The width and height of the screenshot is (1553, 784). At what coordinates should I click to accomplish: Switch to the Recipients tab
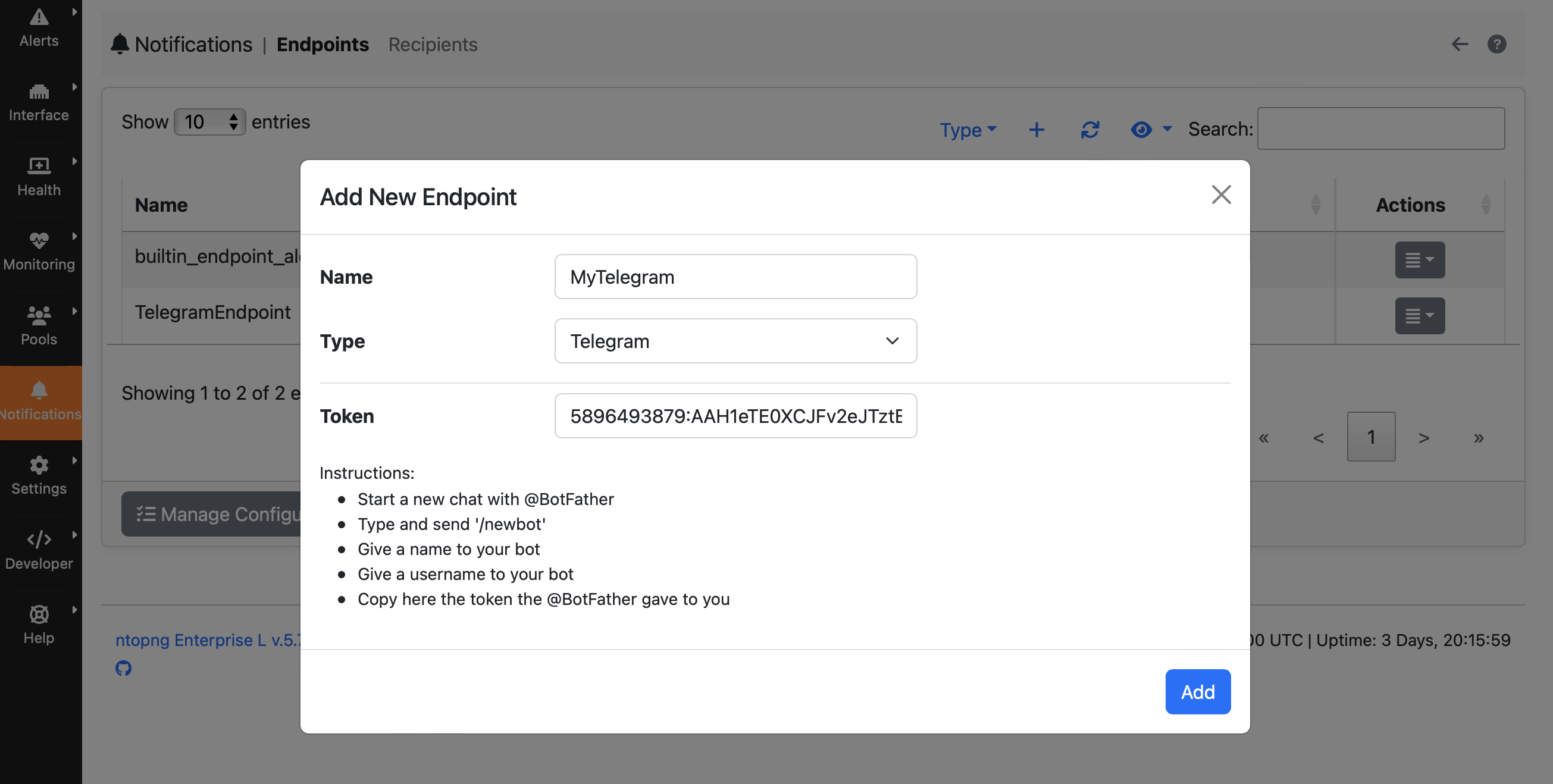[x=433, y=44]
